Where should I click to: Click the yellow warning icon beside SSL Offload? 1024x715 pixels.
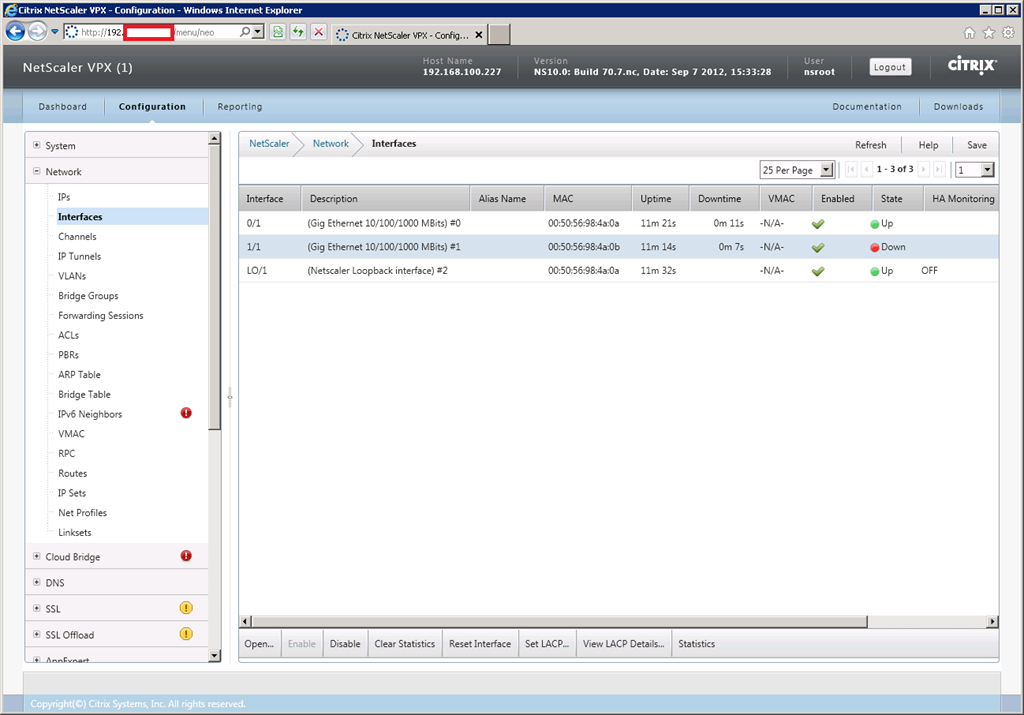pyautogui.click(x=186, y=634)
